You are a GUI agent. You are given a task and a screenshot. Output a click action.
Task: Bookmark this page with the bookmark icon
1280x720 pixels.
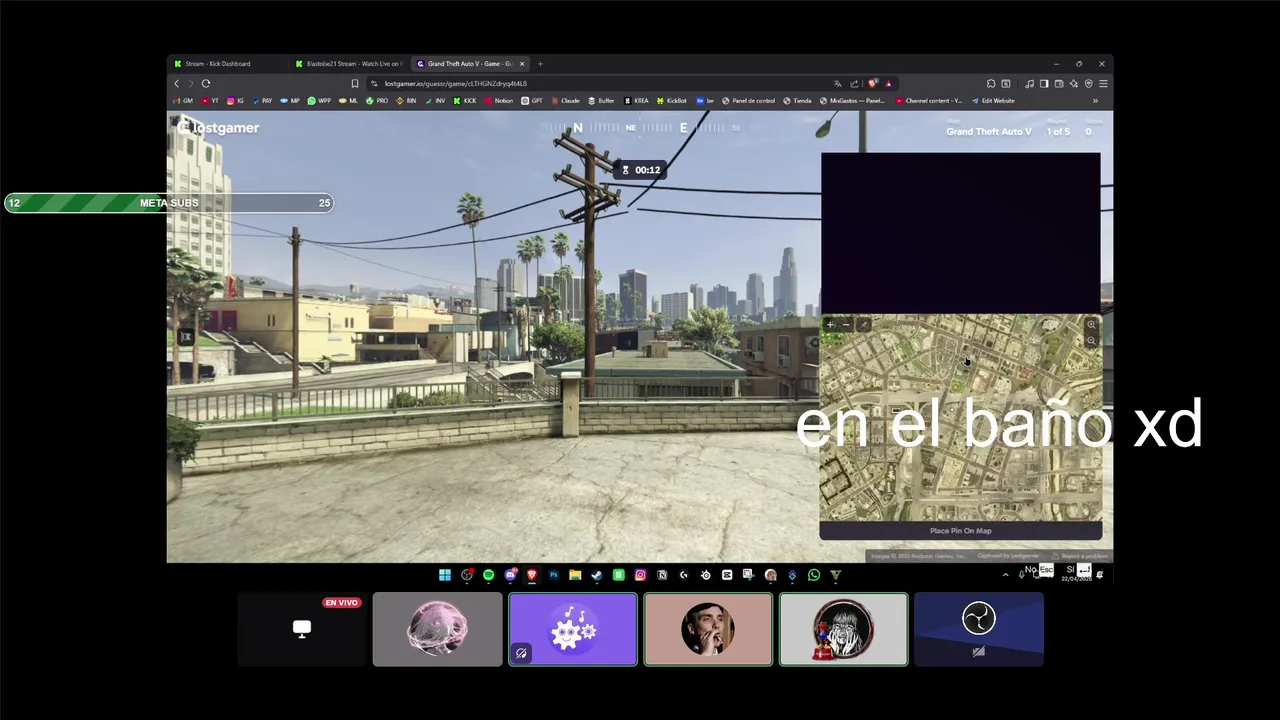[354, 83]
